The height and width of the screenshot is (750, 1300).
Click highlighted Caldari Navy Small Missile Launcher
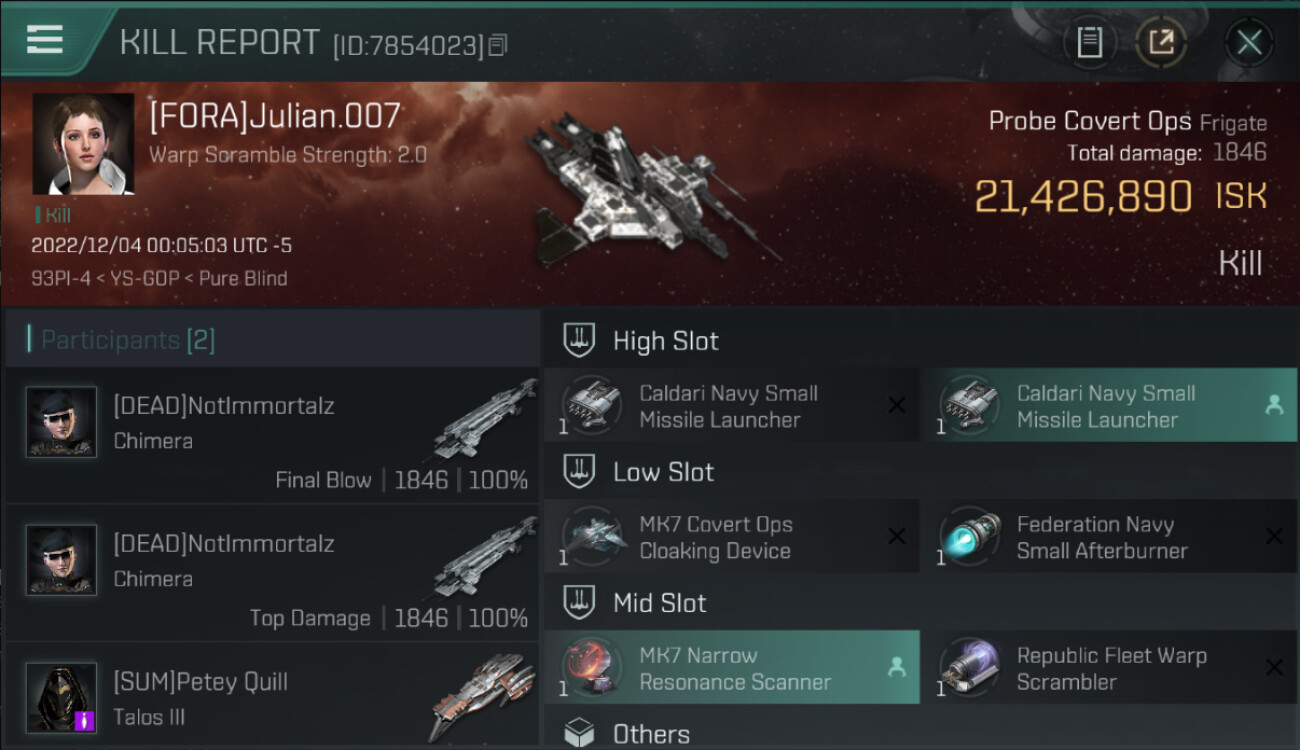pyautogui.click(x=1108, y=405)
